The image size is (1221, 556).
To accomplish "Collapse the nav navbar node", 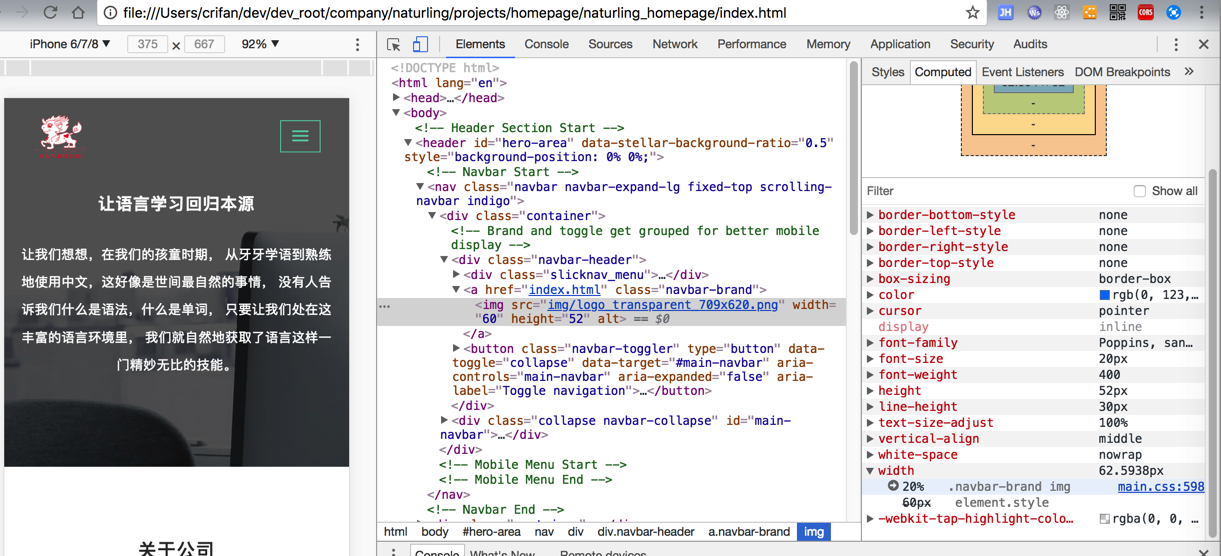I will click(x=421, y=187).
